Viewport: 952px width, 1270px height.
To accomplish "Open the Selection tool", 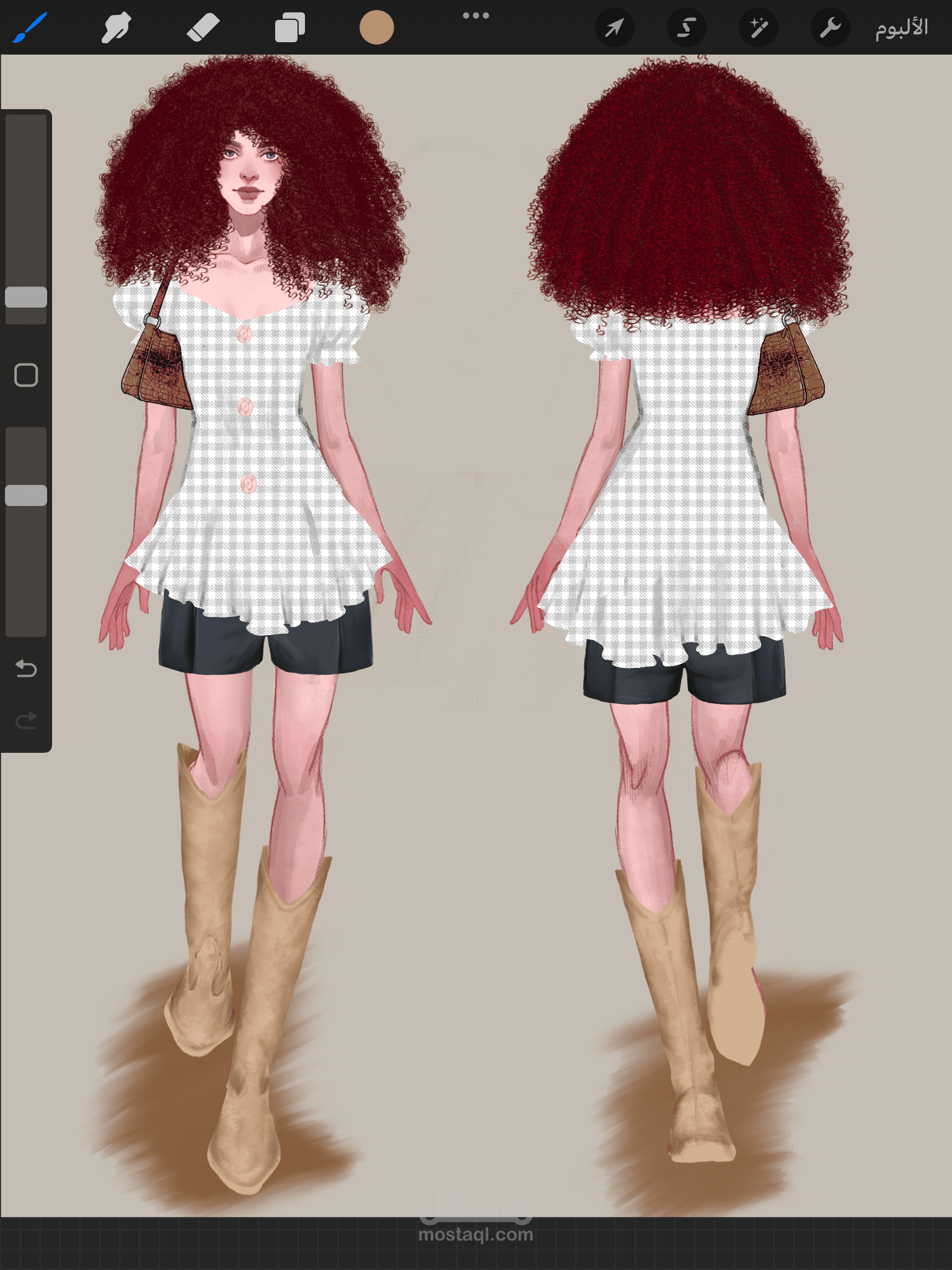I will (x=686, y=28).
